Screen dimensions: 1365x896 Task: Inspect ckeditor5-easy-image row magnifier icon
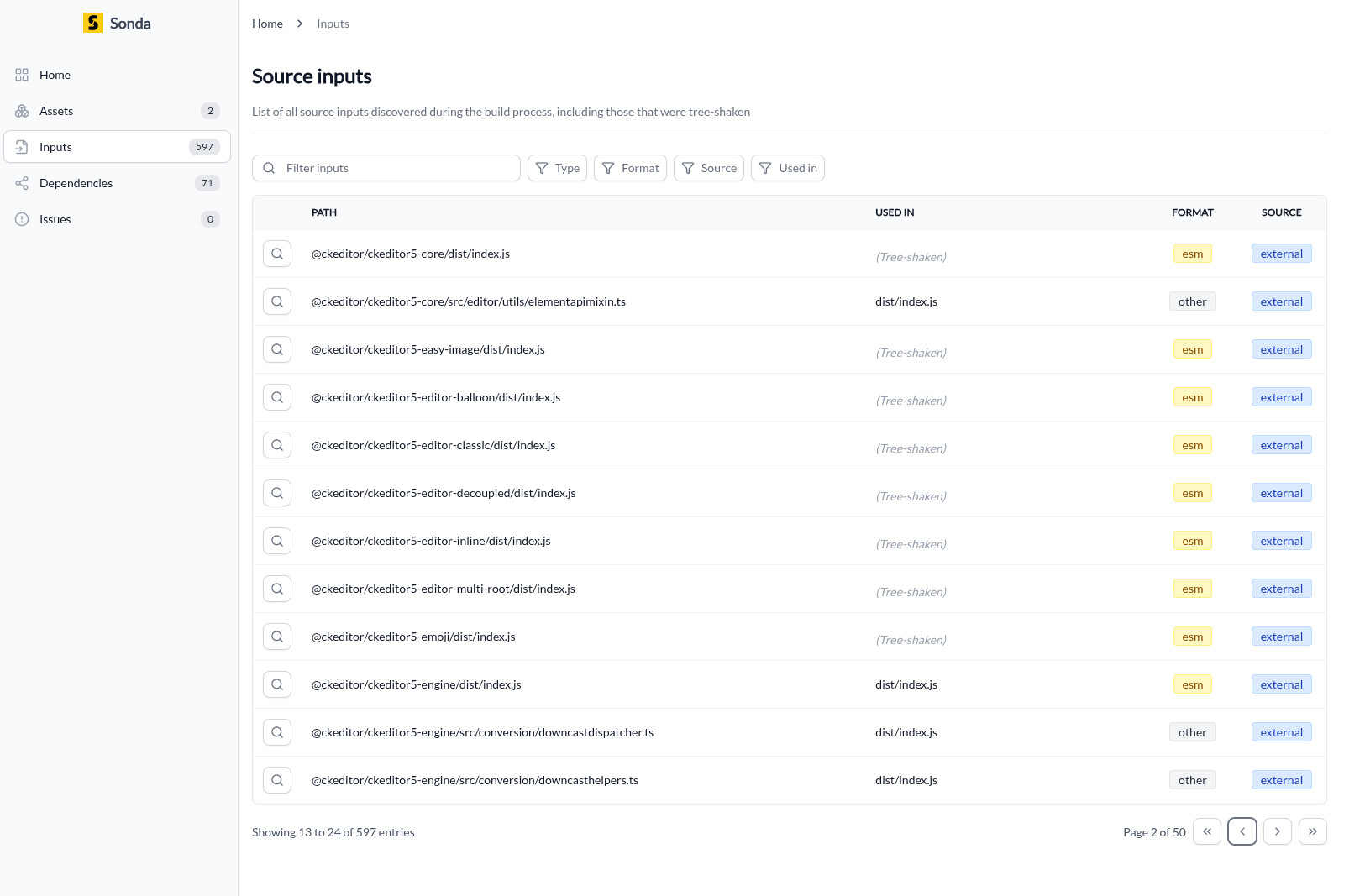pyautogui.click(x=277, y=349)
